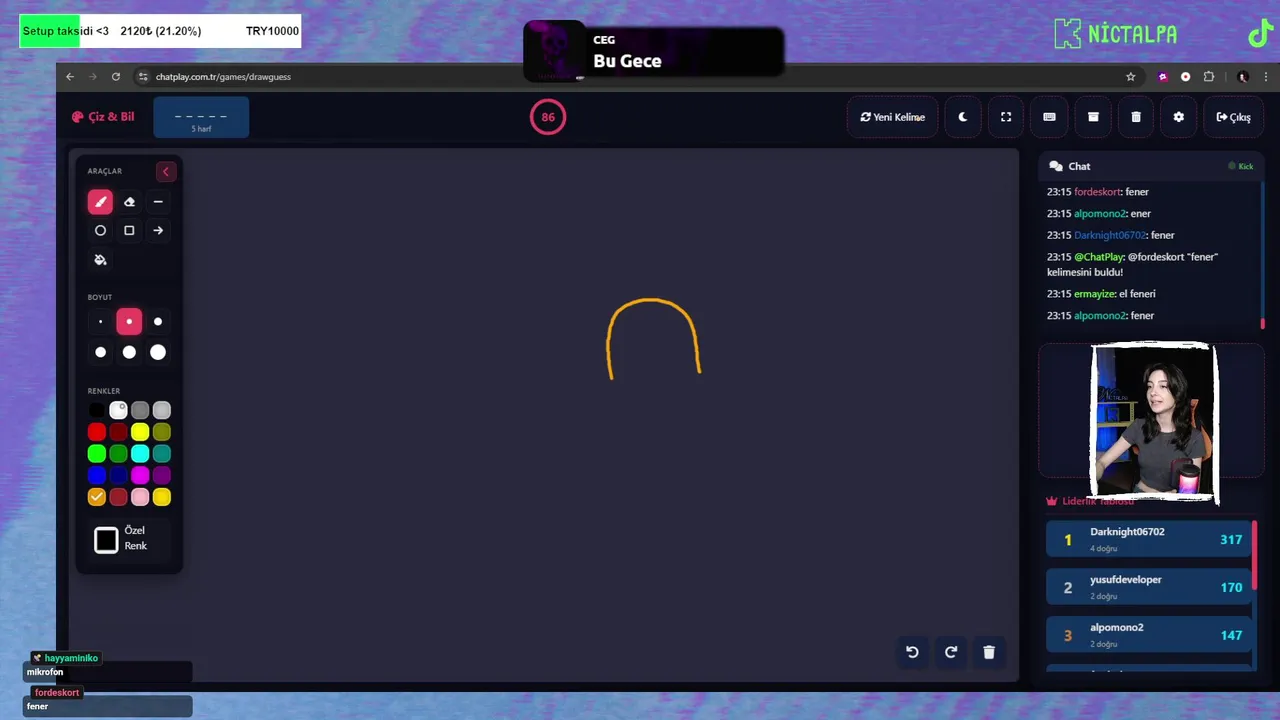Image resolution: width=1280 pixels, height=720 pixels.
Task: Choose the highlighted second brush size
Action: (129, 322)
